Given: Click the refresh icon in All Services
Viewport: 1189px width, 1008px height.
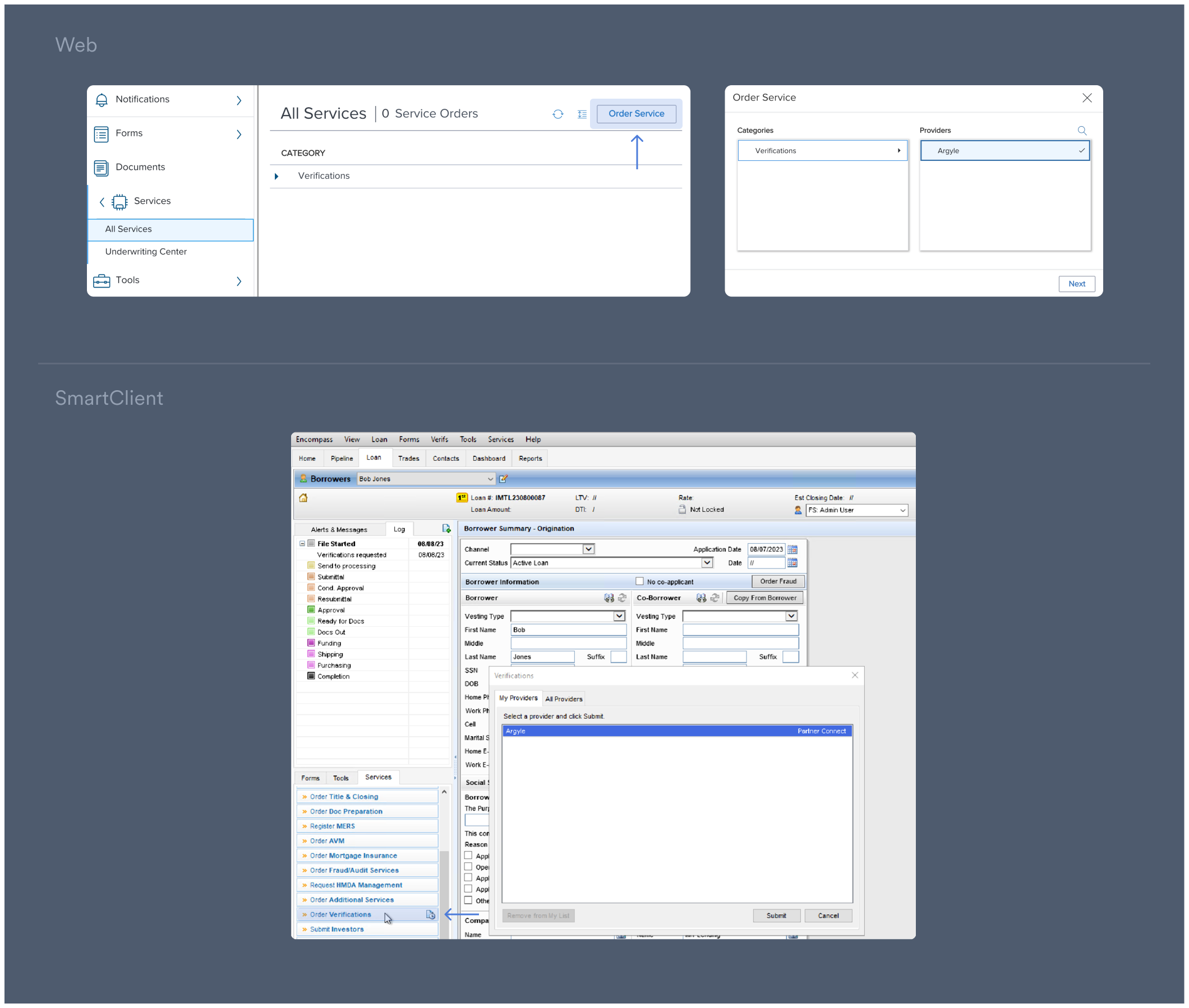Looking at the screenshot, I should pos(556,113).
